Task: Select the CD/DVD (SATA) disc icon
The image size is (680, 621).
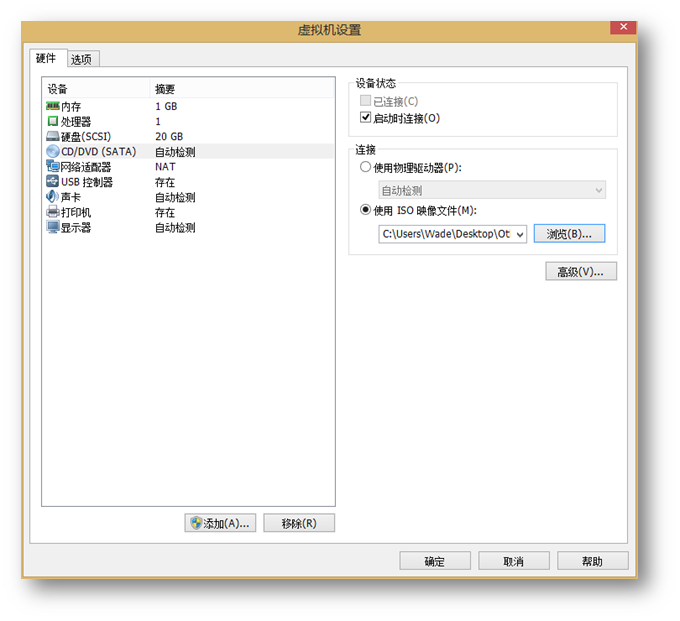Action: click(x=52, y=151)
